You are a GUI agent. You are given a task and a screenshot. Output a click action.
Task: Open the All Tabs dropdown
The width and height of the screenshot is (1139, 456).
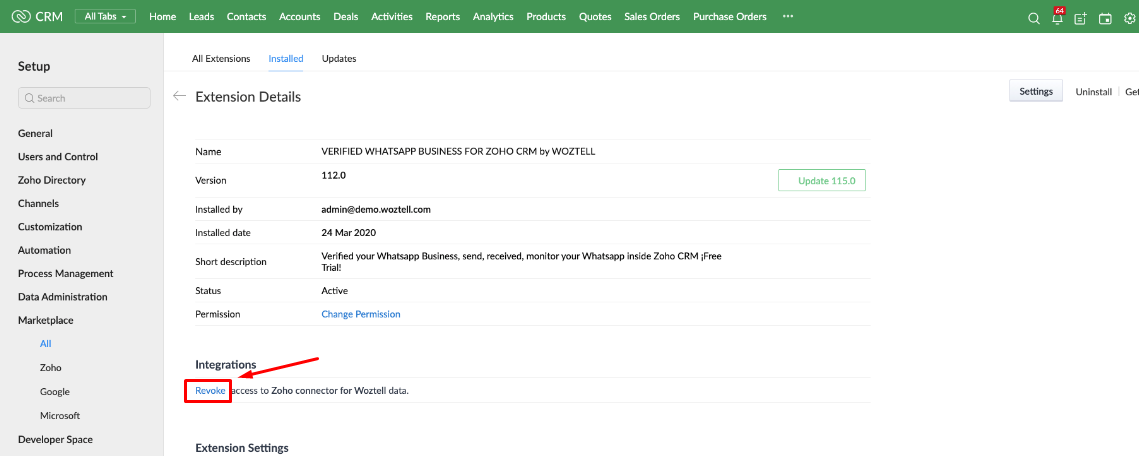105,16
